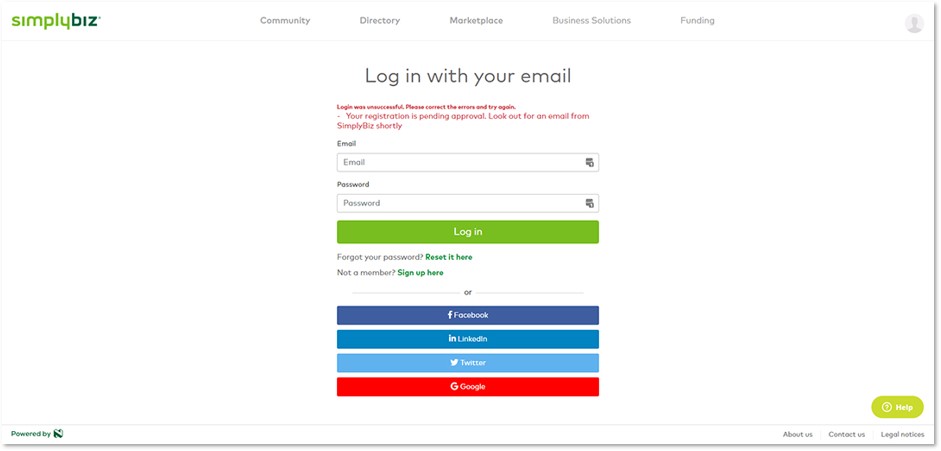Open Marketplace from the top navigation

[x=476, y=21]
